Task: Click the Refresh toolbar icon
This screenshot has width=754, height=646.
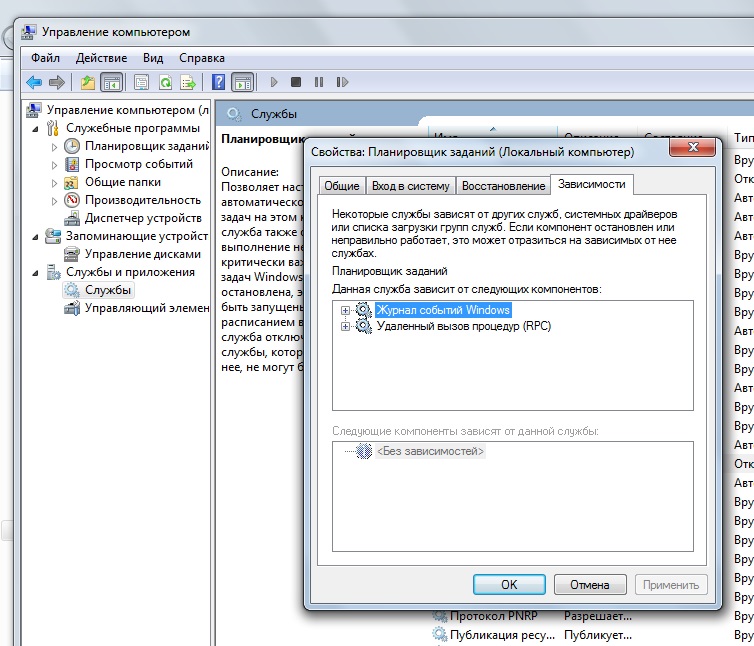Action: [165, 82]
